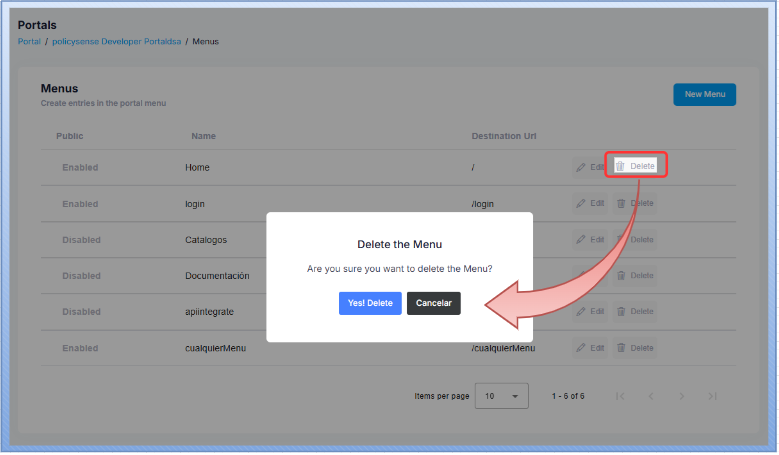Click Edit pencil icon for Catalogos row

point(581,240)
